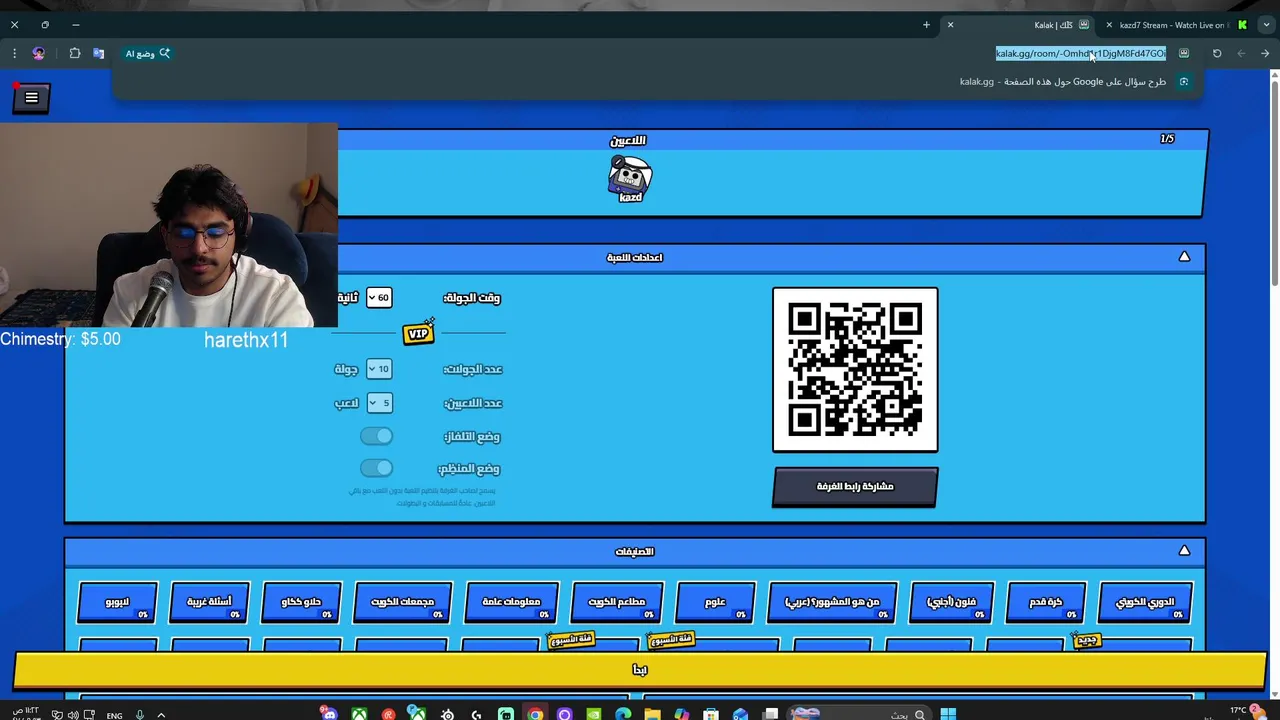Toggle the وضع المنظم organizer mode switch
The height and width of the screenshot is (720, 1280).
pyautogui.click(x=377, y=468)
